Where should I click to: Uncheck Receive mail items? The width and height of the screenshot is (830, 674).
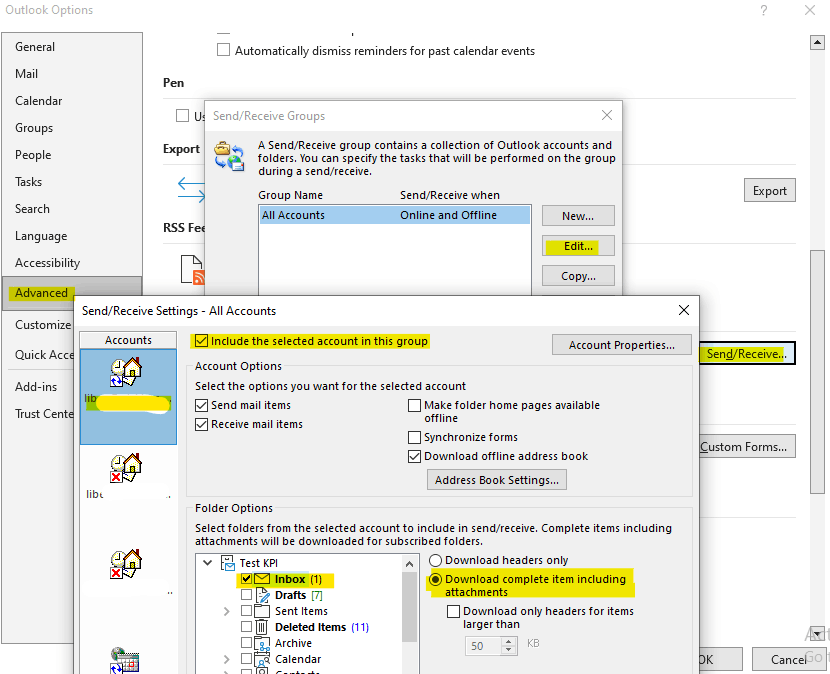(x=201, y=425)
